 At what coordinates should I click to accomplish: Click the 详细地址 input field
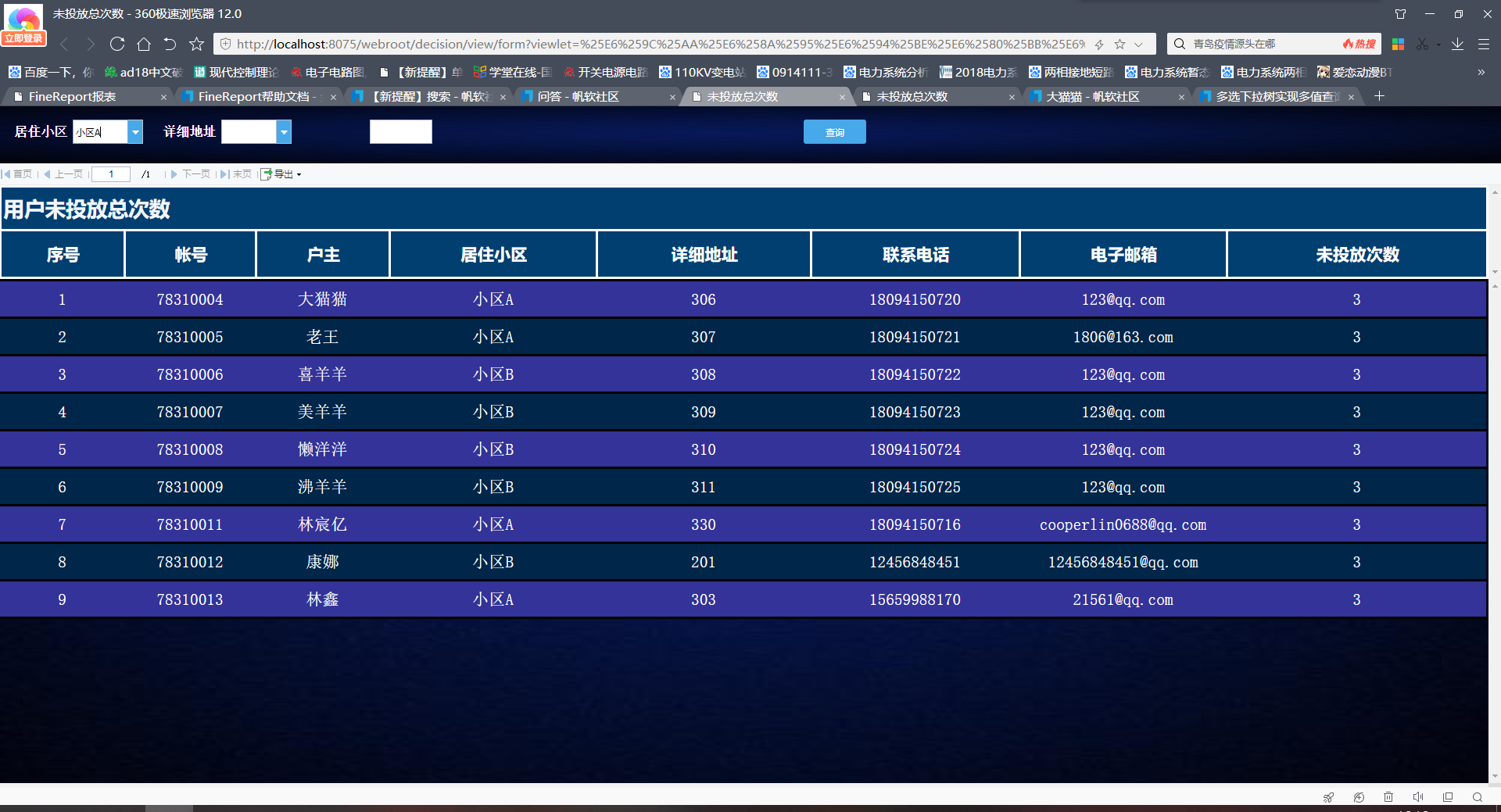[249, 132]
